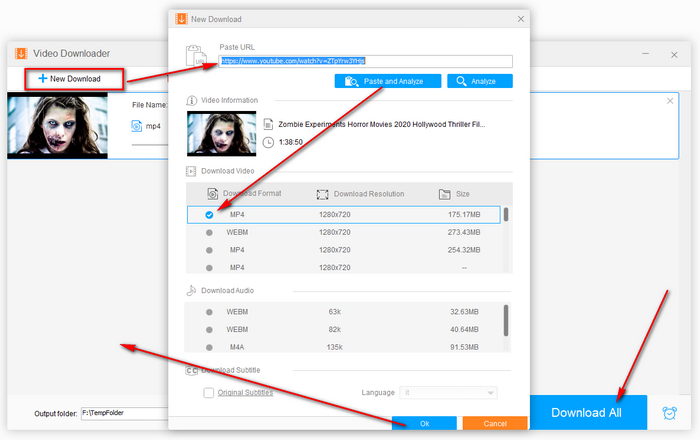Viewport: 700px width, 440px height.
Task: Click the Video Information info icon
Action: 191,101
